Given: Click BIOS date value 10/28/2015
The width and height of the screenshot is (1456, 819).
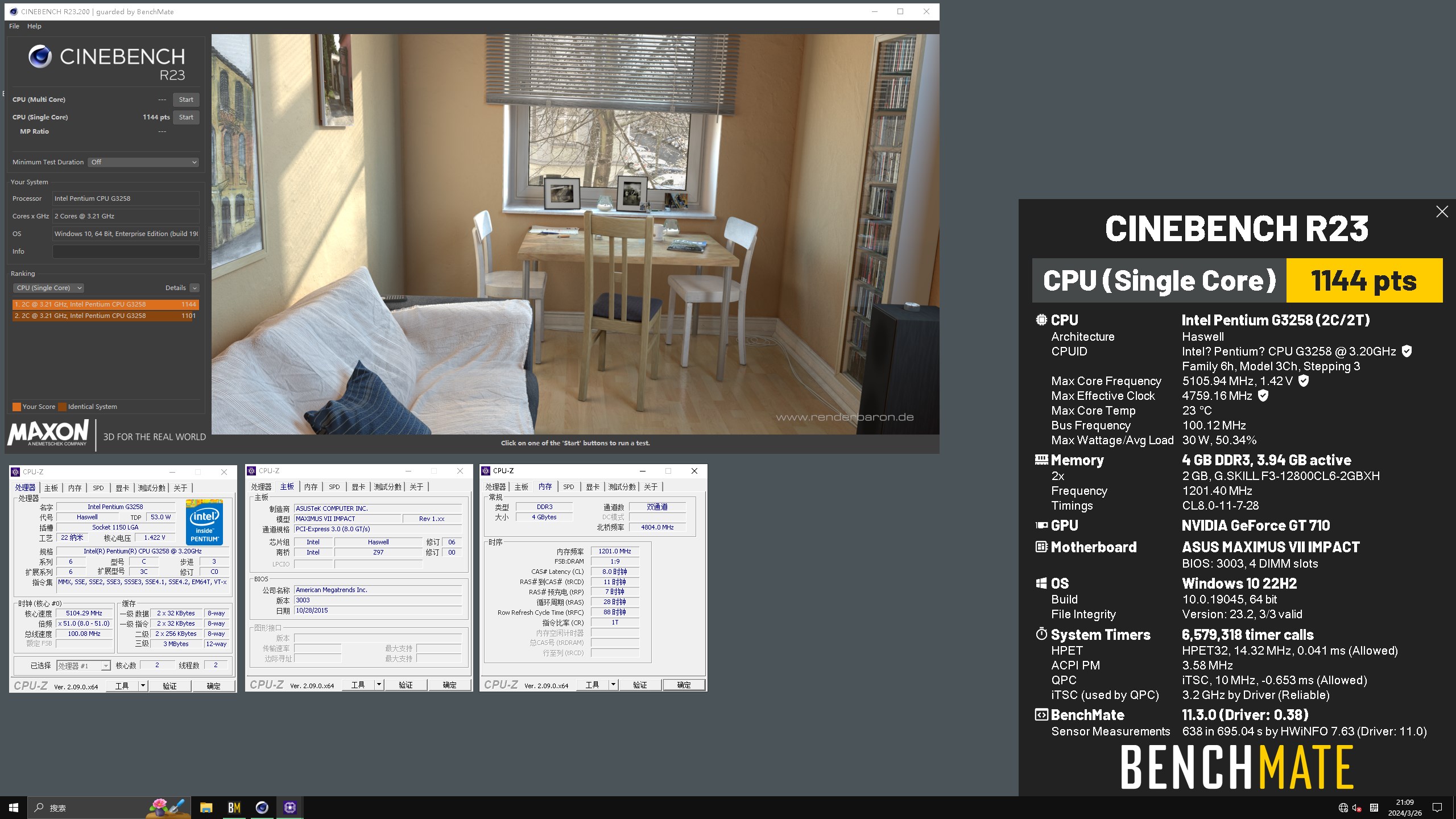Looking at the screenshot, I should tap(378, 610).
